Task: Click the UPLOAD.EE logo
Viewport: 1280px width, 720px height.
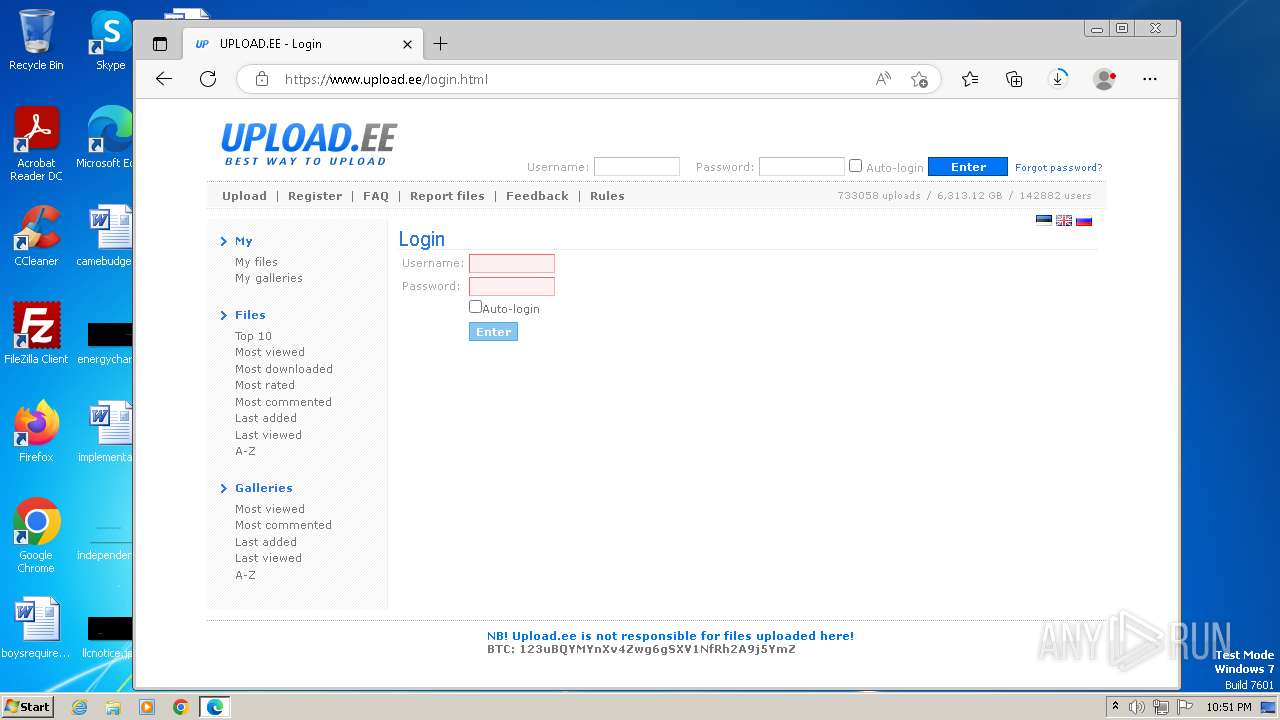Action: (309, 144)
